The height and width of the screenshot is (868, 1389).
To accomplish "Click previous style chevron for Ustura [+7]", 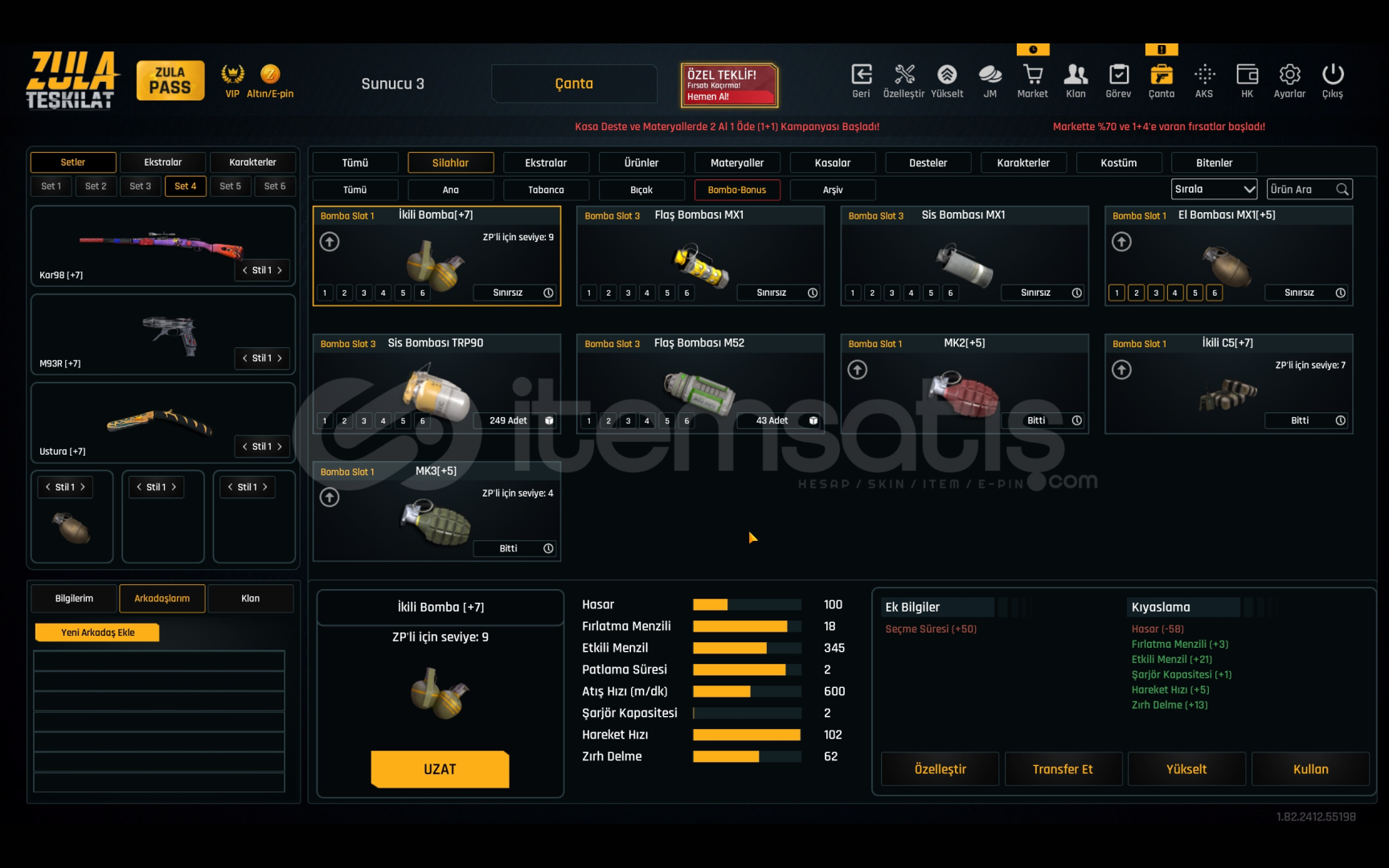I will pos(245,446).
